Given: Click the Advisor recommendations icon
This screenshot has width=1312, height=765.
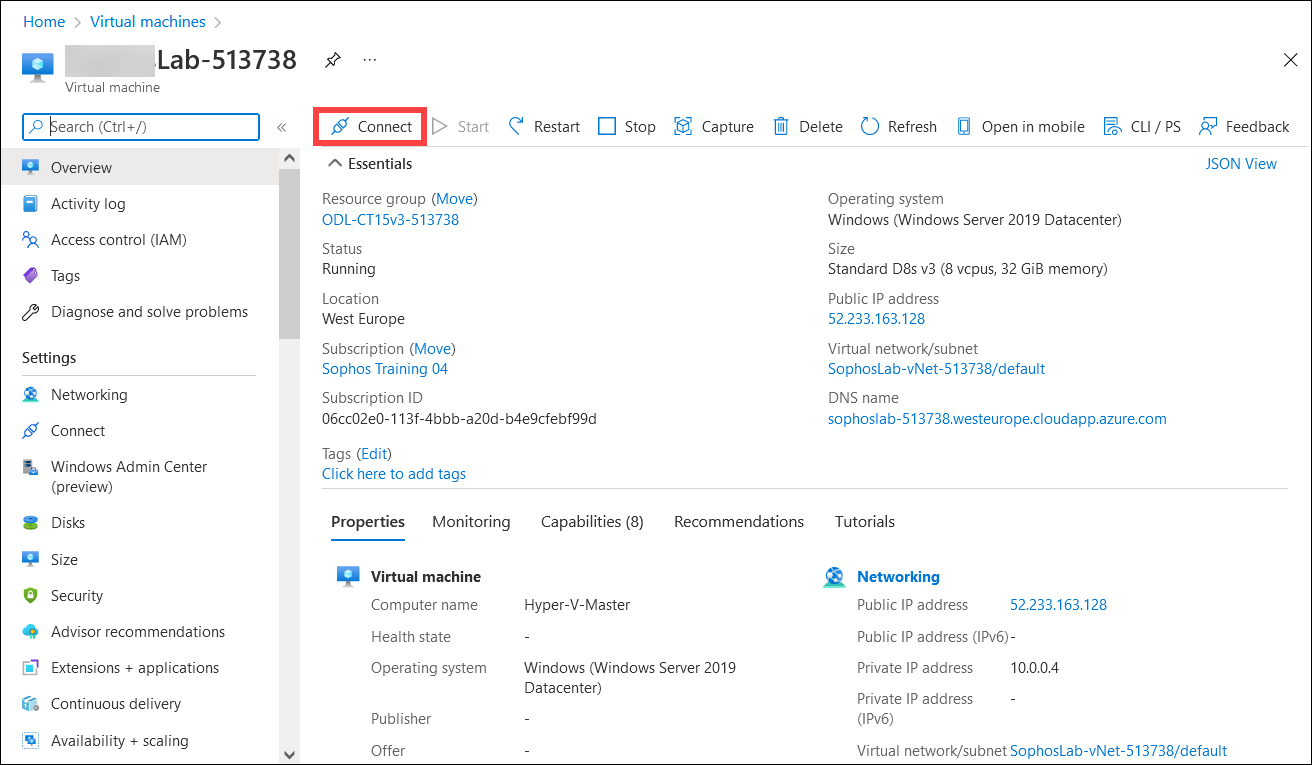Looking at the screenshot, I should 31,632.
